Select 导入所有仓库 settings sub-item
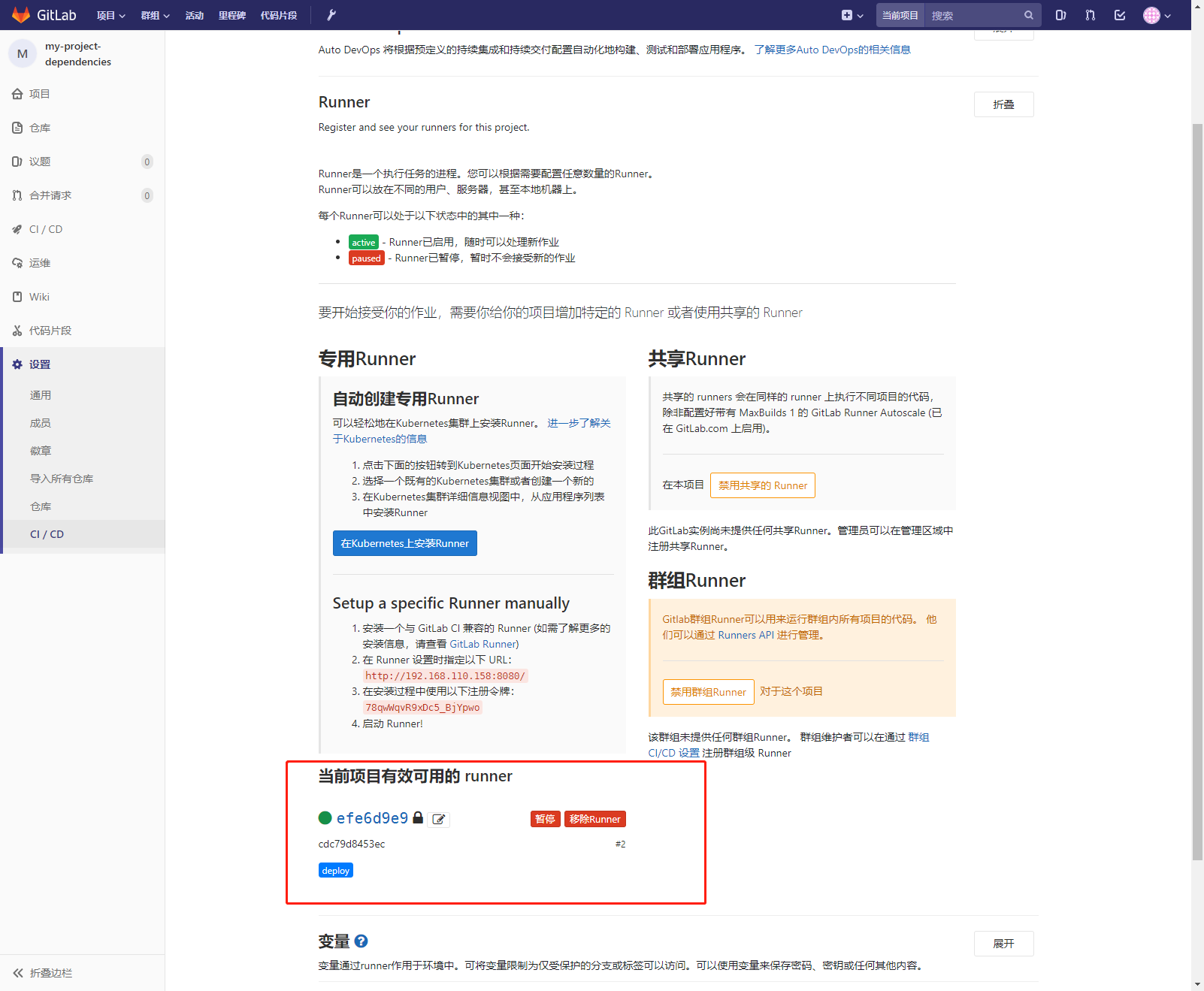This screenshot has height=991, width=1204. (x=62, y=479)
